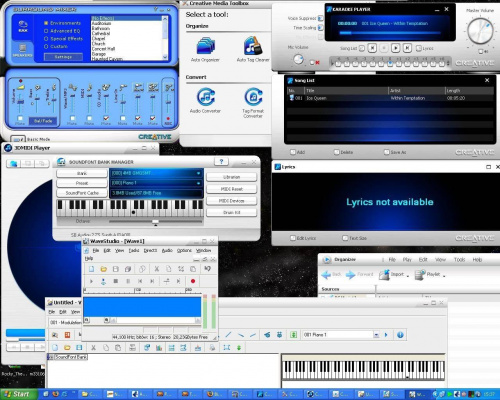Viewport: 500px width, 400px height.
Task: Toggle the Voice Suppress option in Karaoke Player
Action: tap(320, 18)
